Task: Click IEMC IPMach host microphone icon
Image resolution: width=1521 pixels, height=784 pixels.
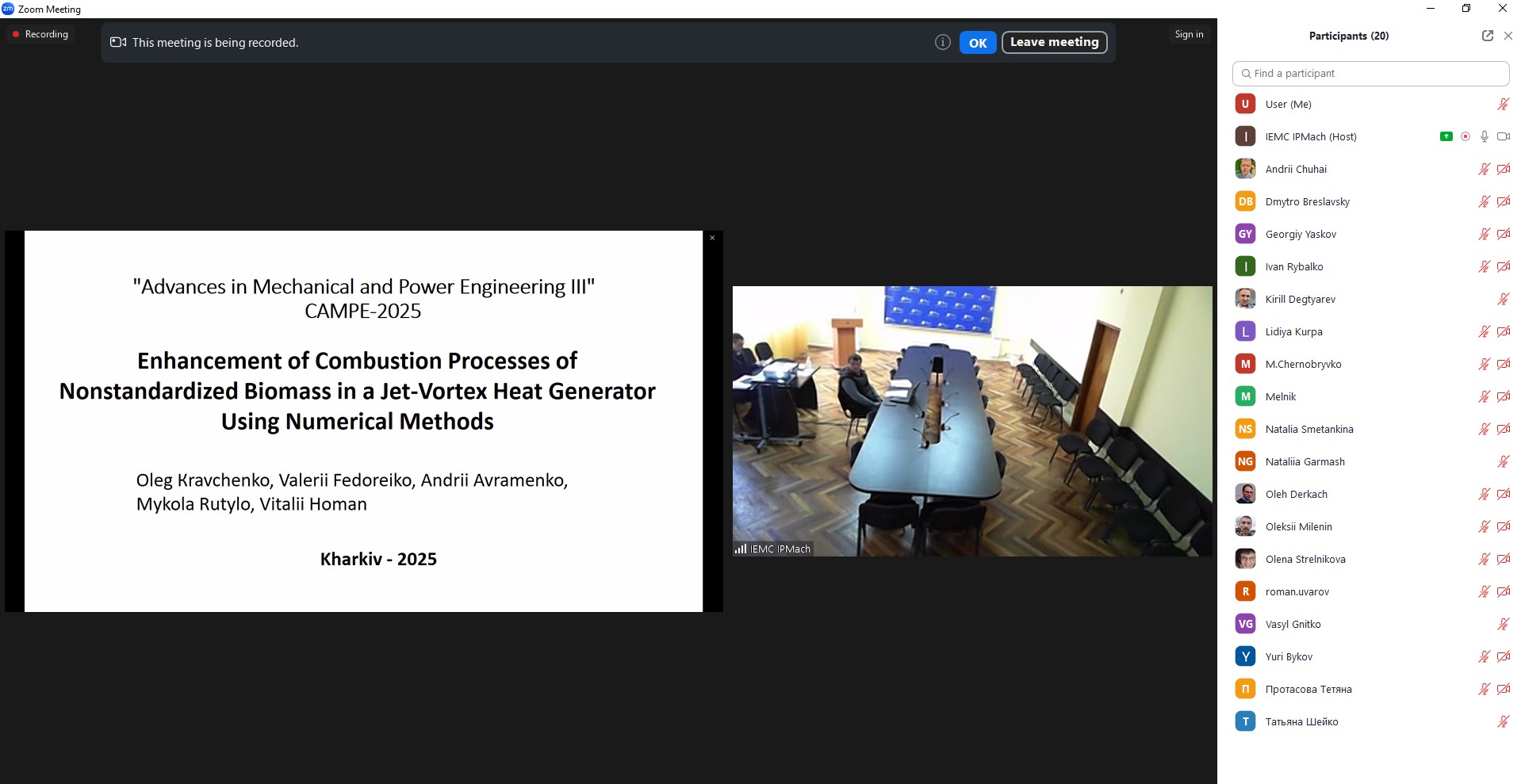Action: (x=1485, y=136)
